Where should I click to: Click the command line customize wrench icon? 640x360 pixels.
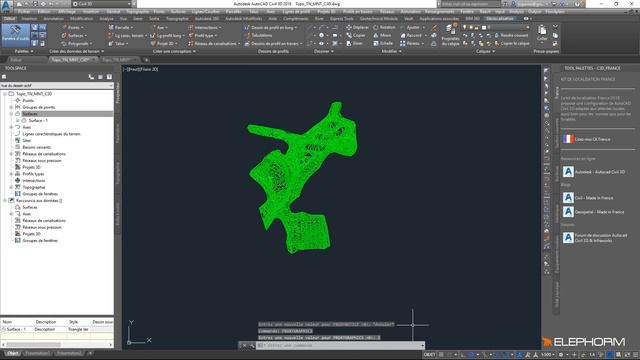point(252,345)
